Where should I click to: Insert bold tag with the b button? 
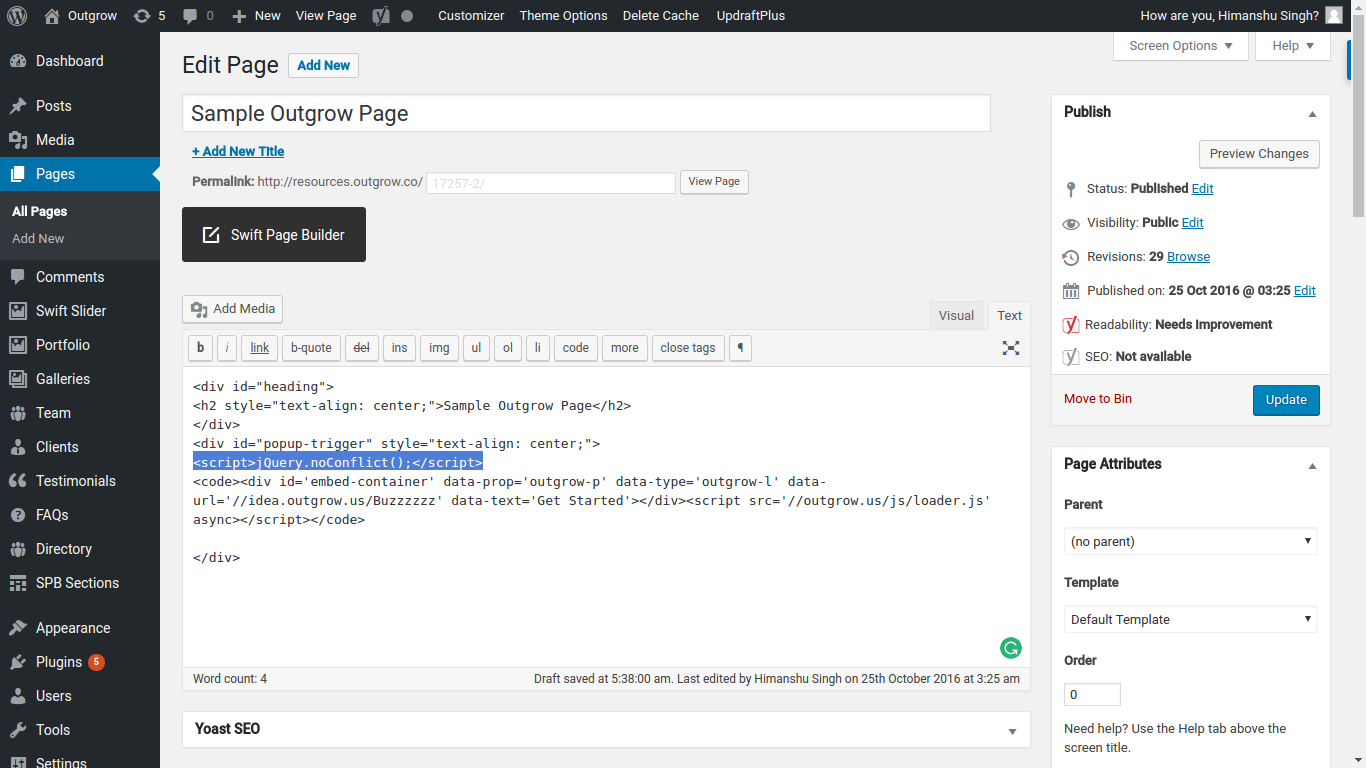201,348
